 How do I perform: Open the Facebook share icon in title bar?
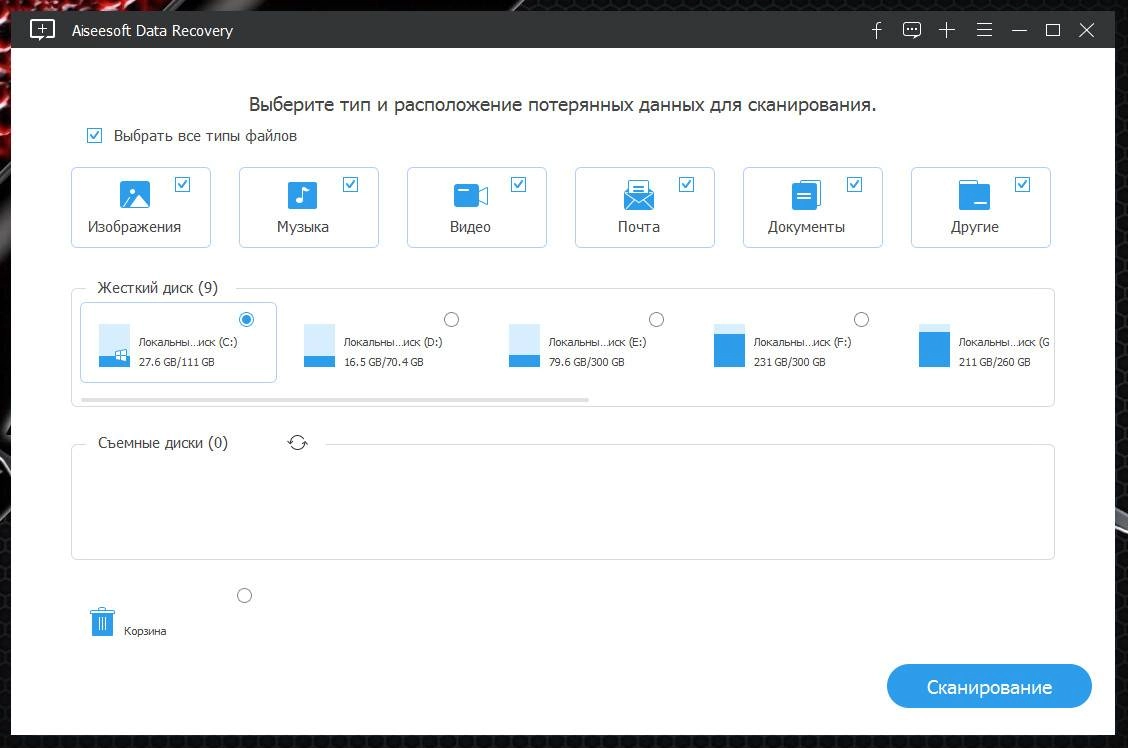[x=876, y=30]
